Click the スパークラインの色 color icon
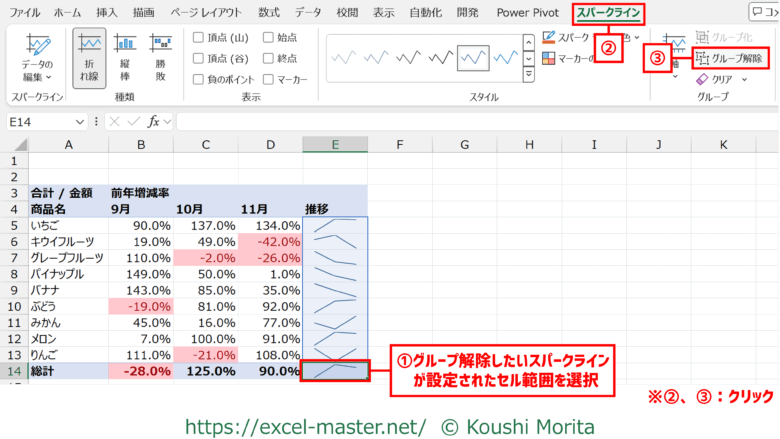780x439 pixels. [x=549, y=37]
